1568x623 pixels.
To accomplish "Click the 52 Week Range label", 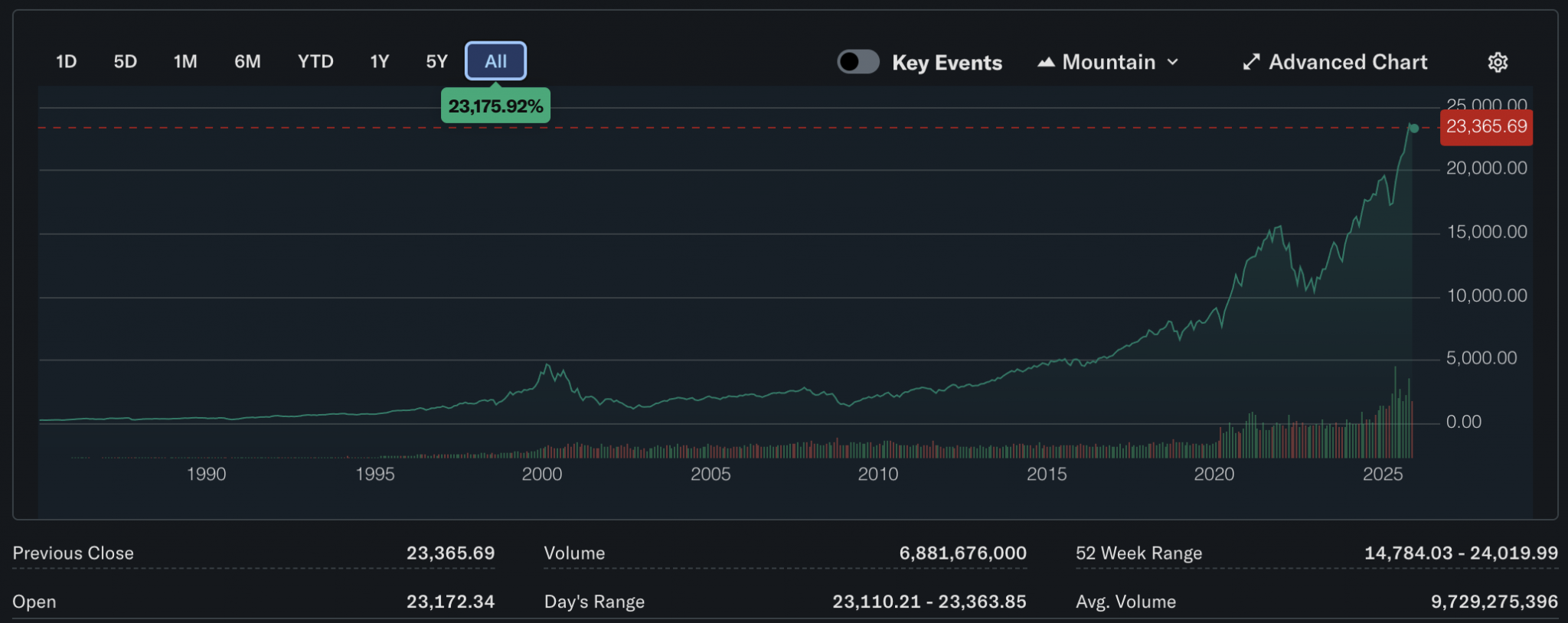I will tap(1138, 553).
